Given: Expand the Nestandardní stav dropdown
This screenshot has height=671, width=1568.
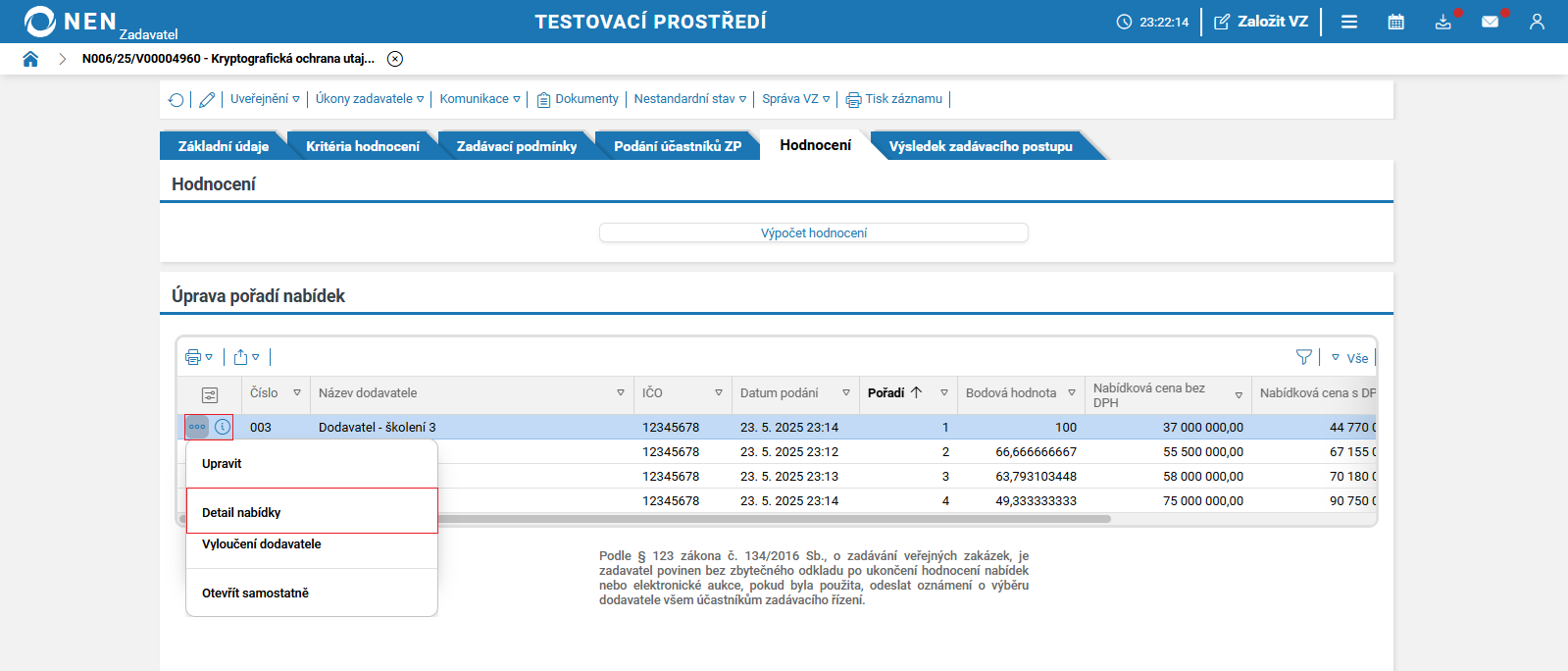Looking at the screenshot, I should click(x=690, y=99).
